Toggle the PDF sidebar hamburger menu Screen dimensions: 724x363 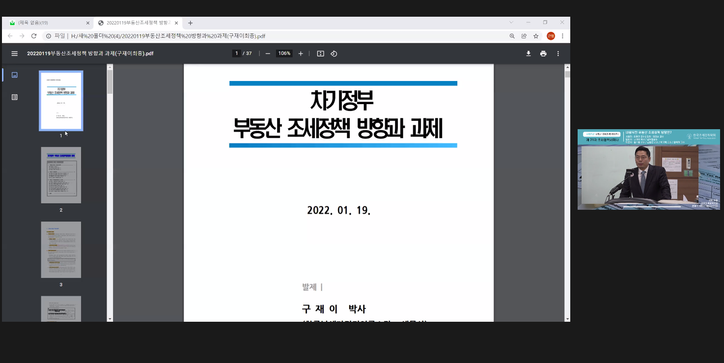[14, 54]
